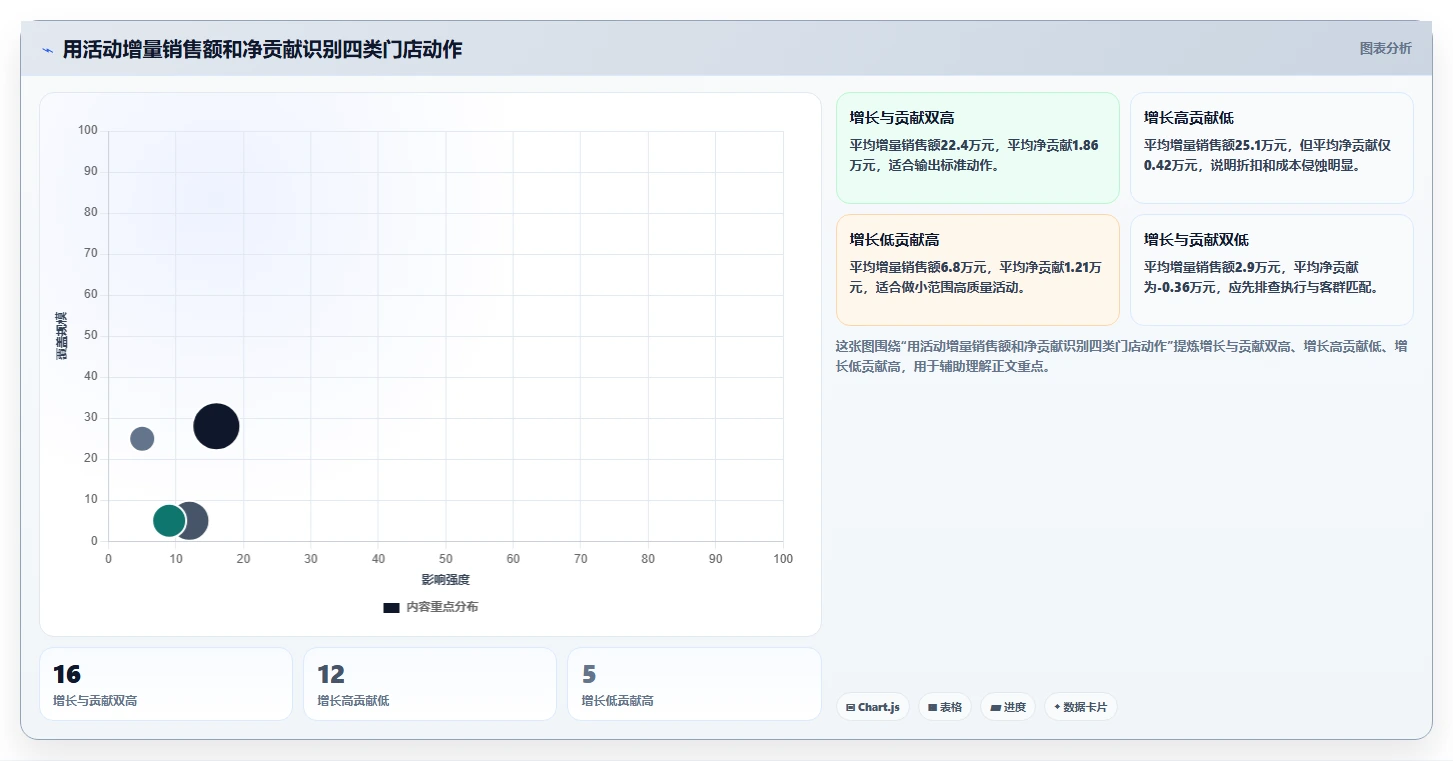Click the icon in the Chart.js chip

point(850,707)
